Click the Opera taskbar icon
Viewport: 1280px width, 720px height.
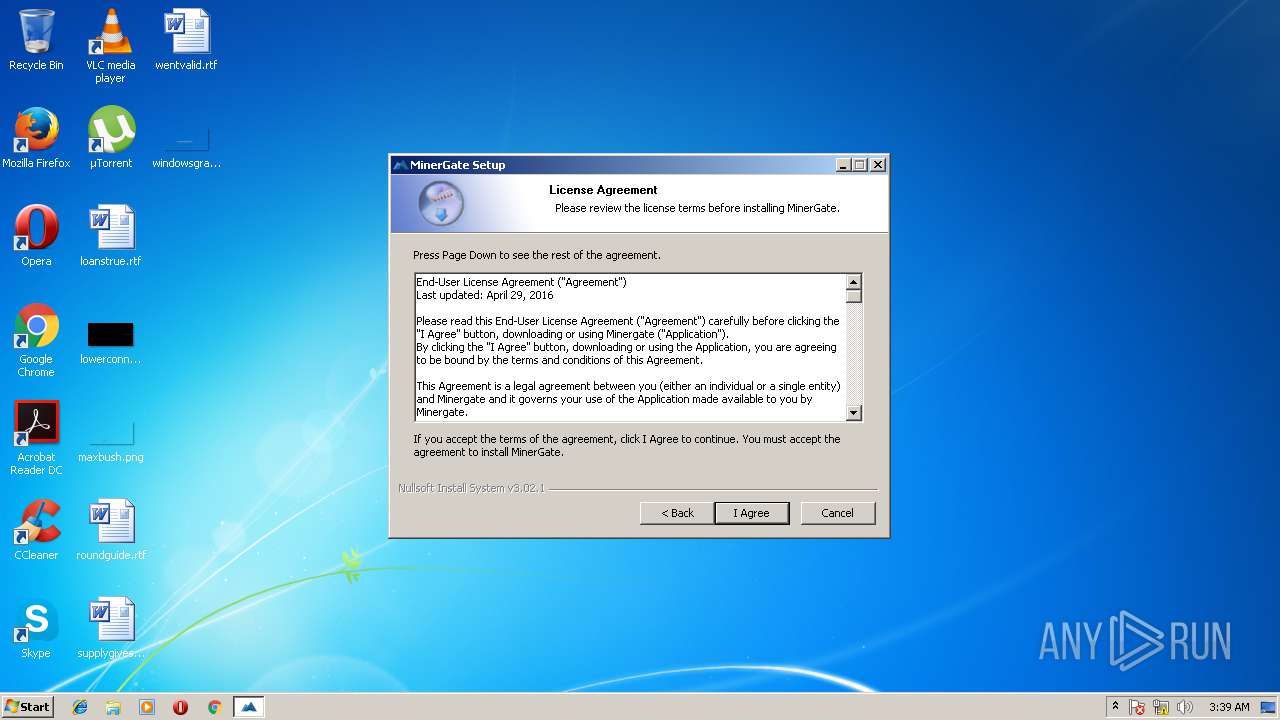click(181, 707)
